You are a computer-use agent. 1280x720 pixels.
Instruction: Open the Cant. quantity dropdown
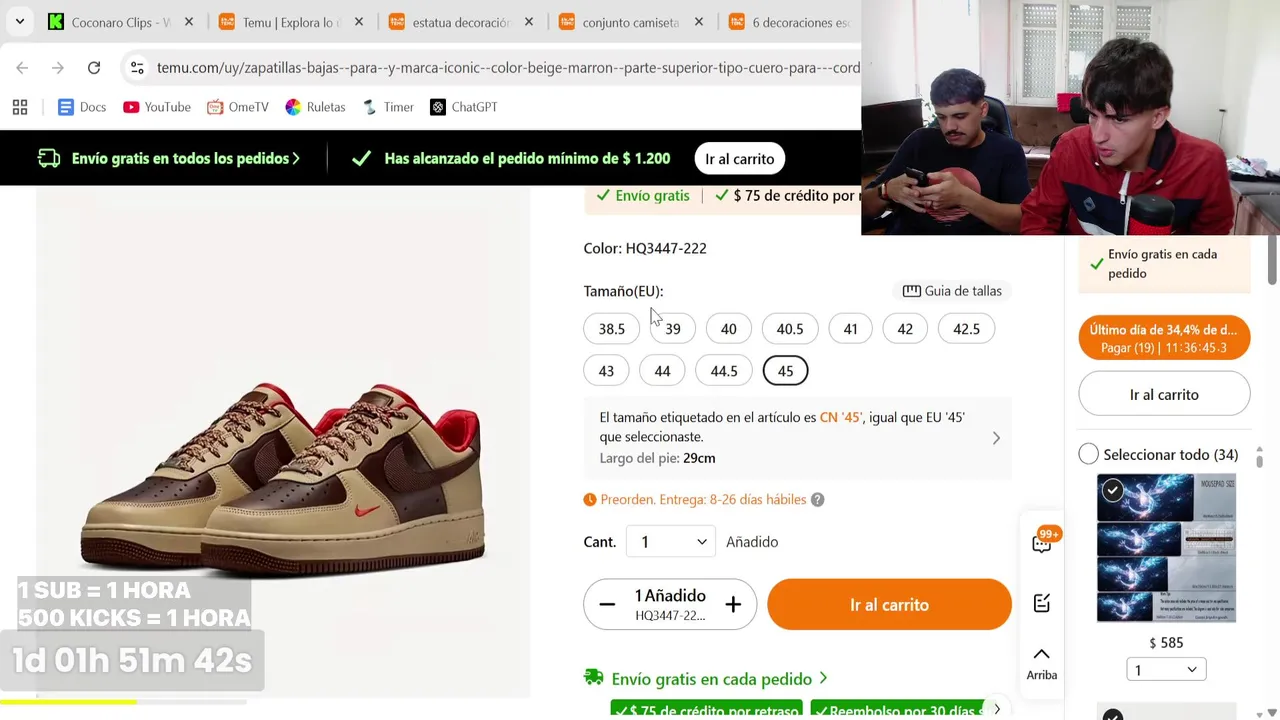coord(671,542)
